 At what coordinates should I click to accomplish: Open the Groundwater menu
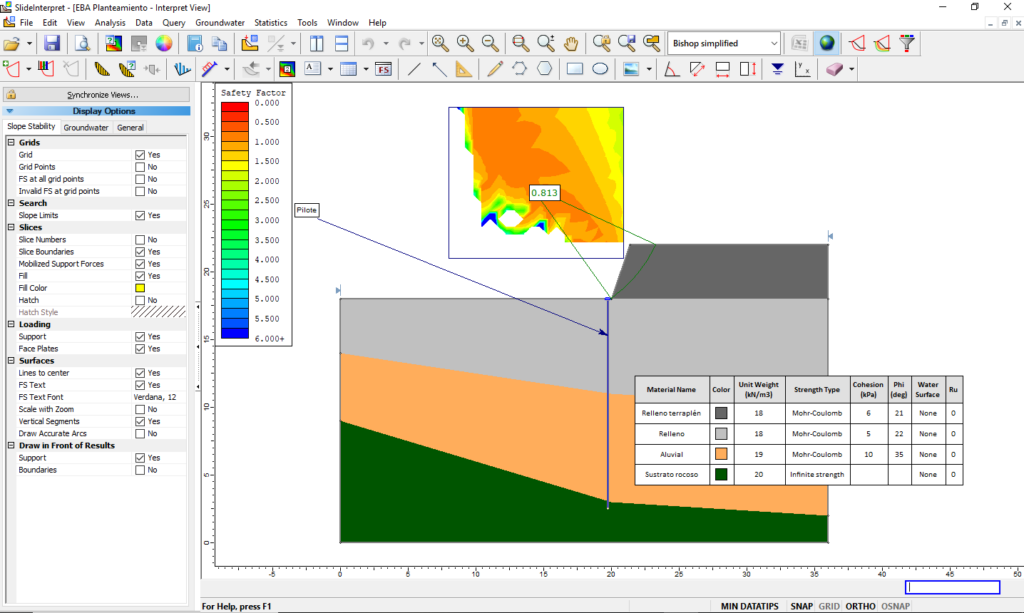220,22
